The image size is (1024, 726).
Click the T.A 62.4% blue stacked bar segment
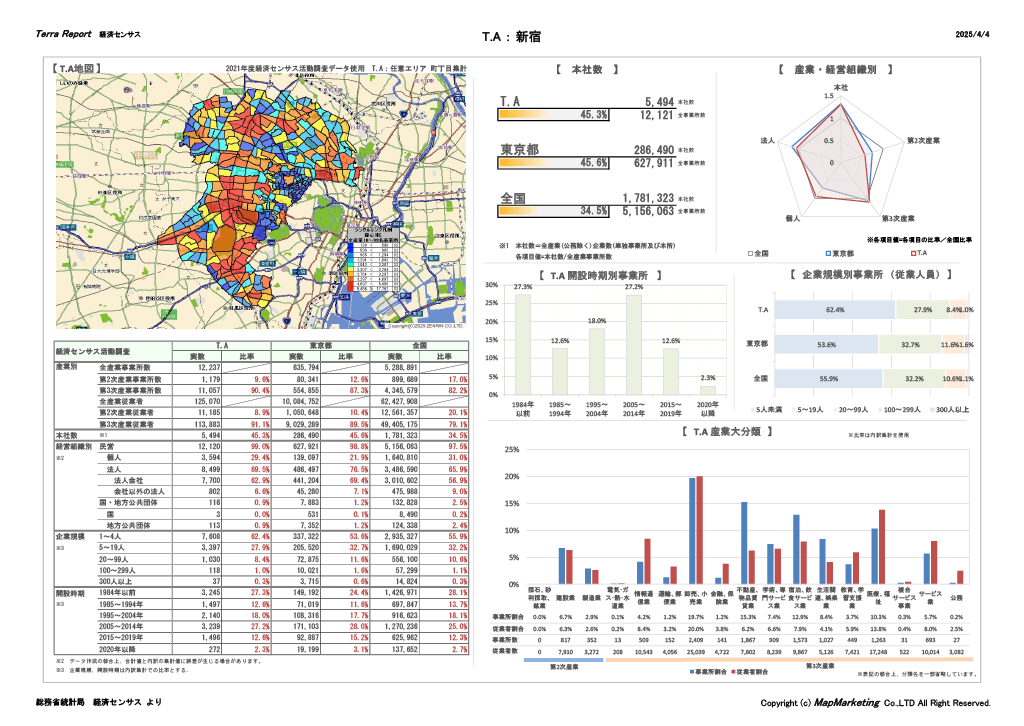(x=835, y=309)
